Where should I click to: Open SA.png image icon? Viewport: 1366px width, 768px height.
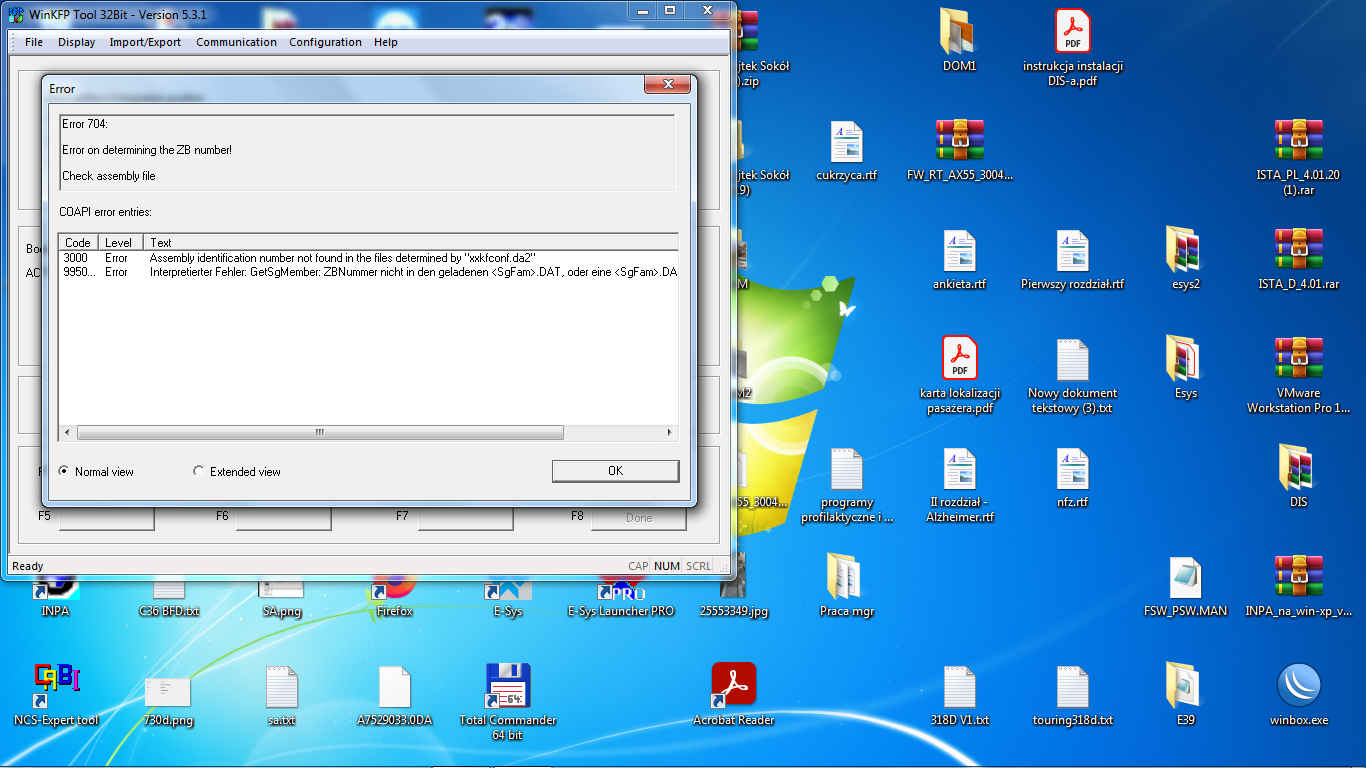pos(281,593)
